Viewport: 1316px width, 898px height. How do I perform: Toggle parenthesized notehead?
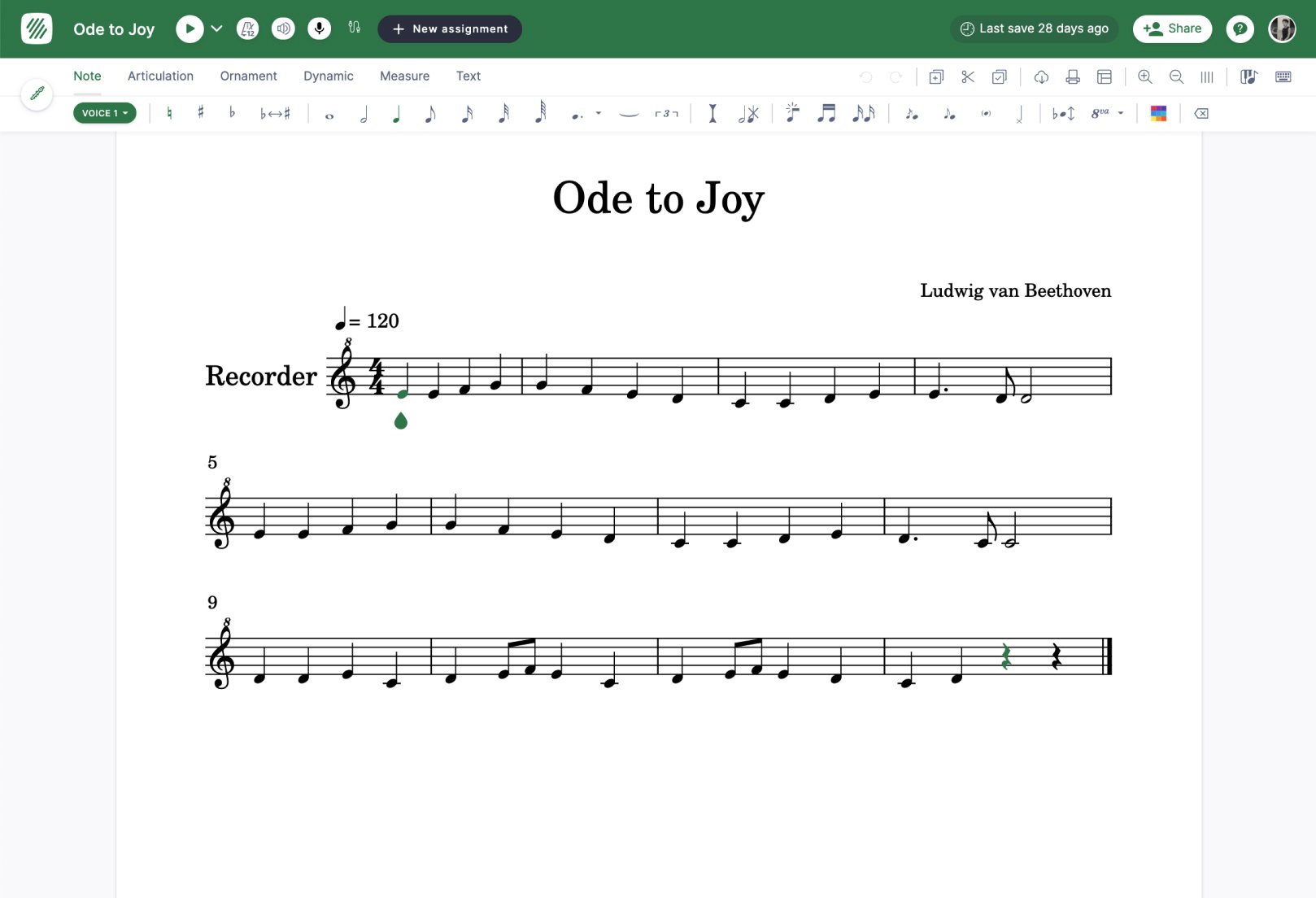[986, 114]
